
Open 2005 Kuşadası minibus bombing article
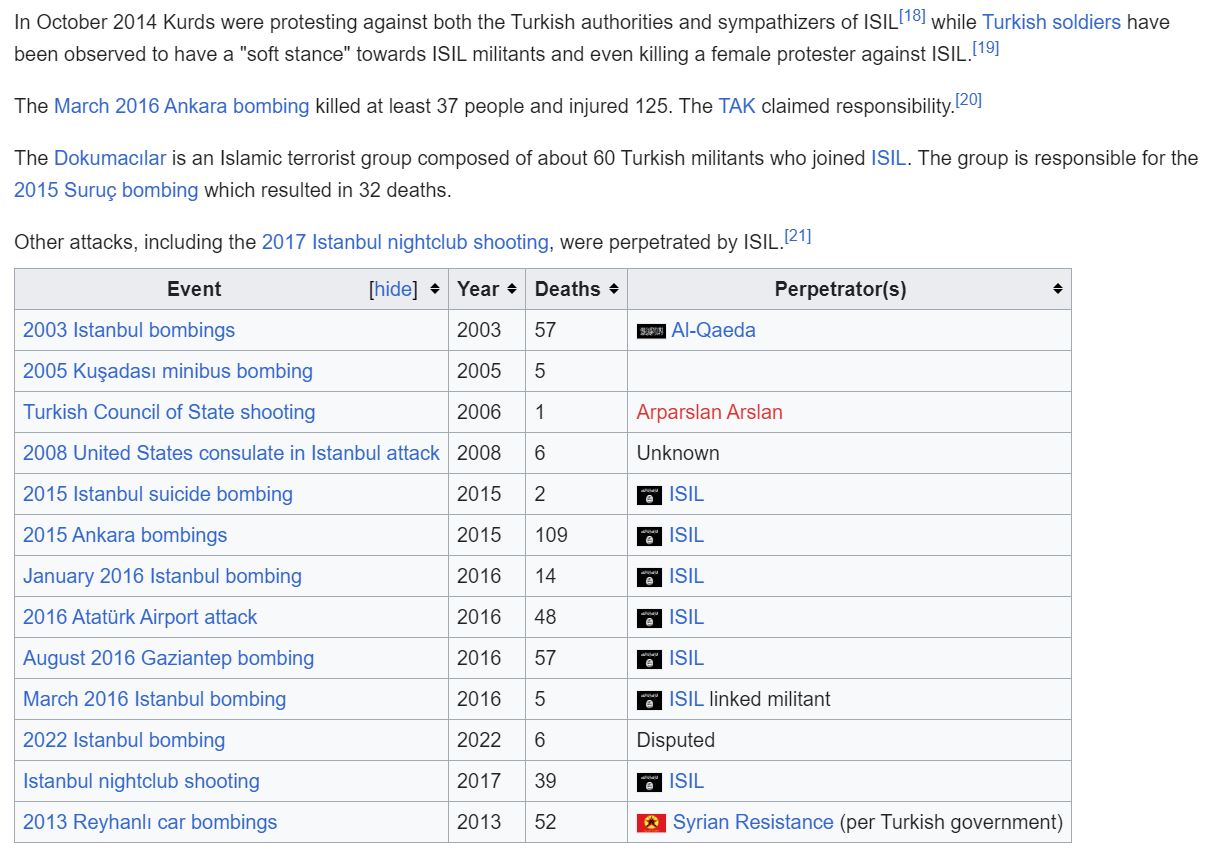[168, 371]
